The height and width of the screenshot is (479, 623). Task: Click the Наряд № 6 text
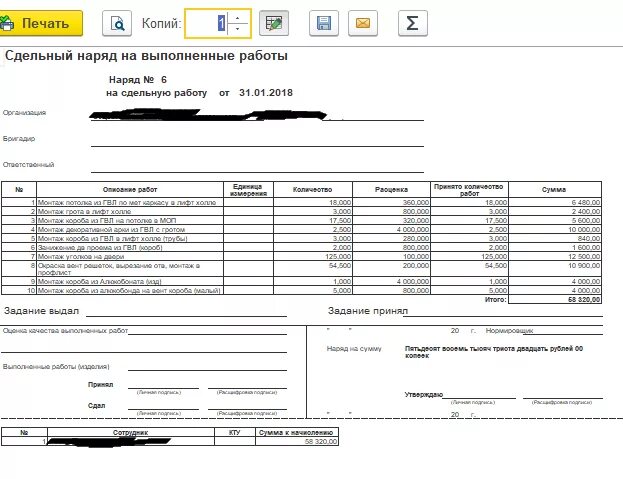point(138,79)
